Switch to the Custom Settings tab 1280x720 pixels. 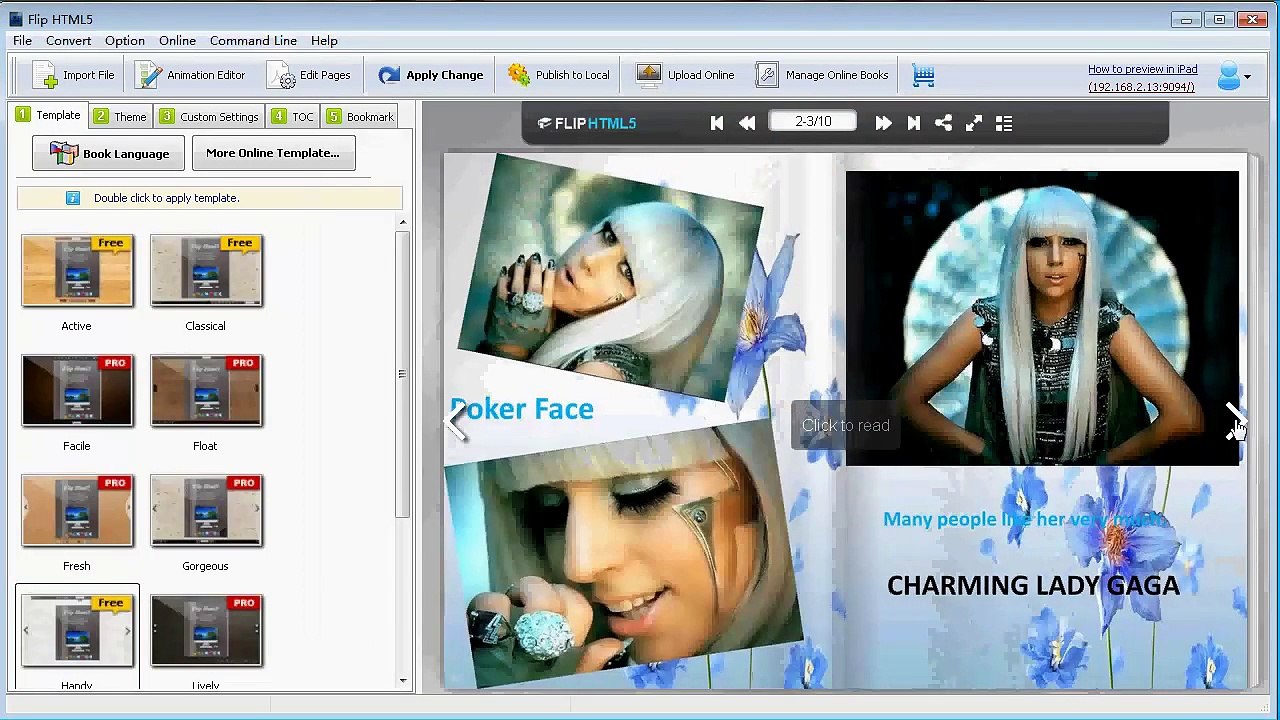tap(209, 117)
